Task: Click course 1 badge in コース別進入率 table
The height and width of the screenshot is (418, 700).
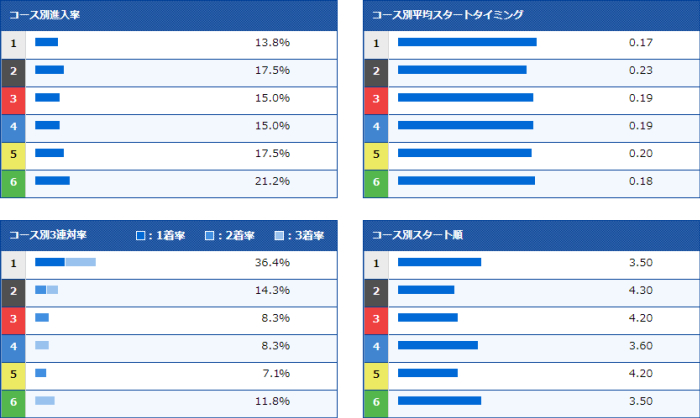Action: [x=13, y=43]
